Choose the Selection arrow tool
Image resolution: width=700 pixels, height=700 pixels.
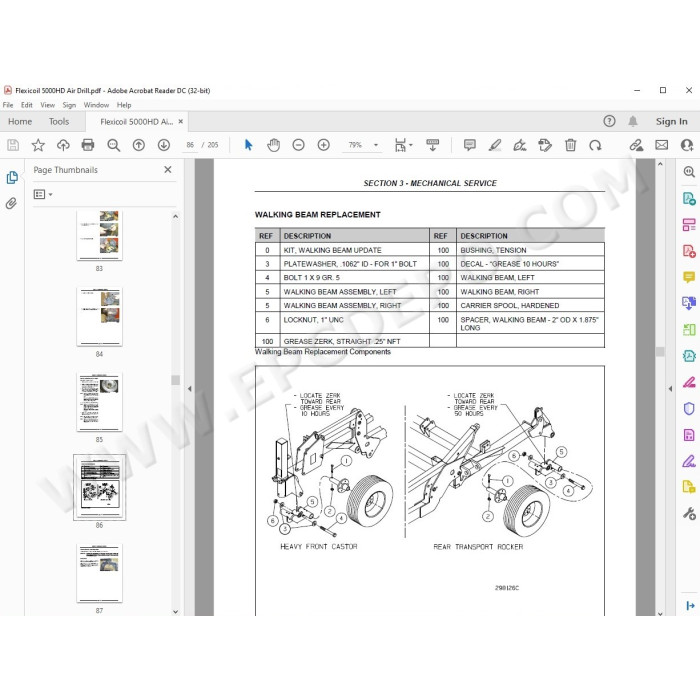pos(249,145)
